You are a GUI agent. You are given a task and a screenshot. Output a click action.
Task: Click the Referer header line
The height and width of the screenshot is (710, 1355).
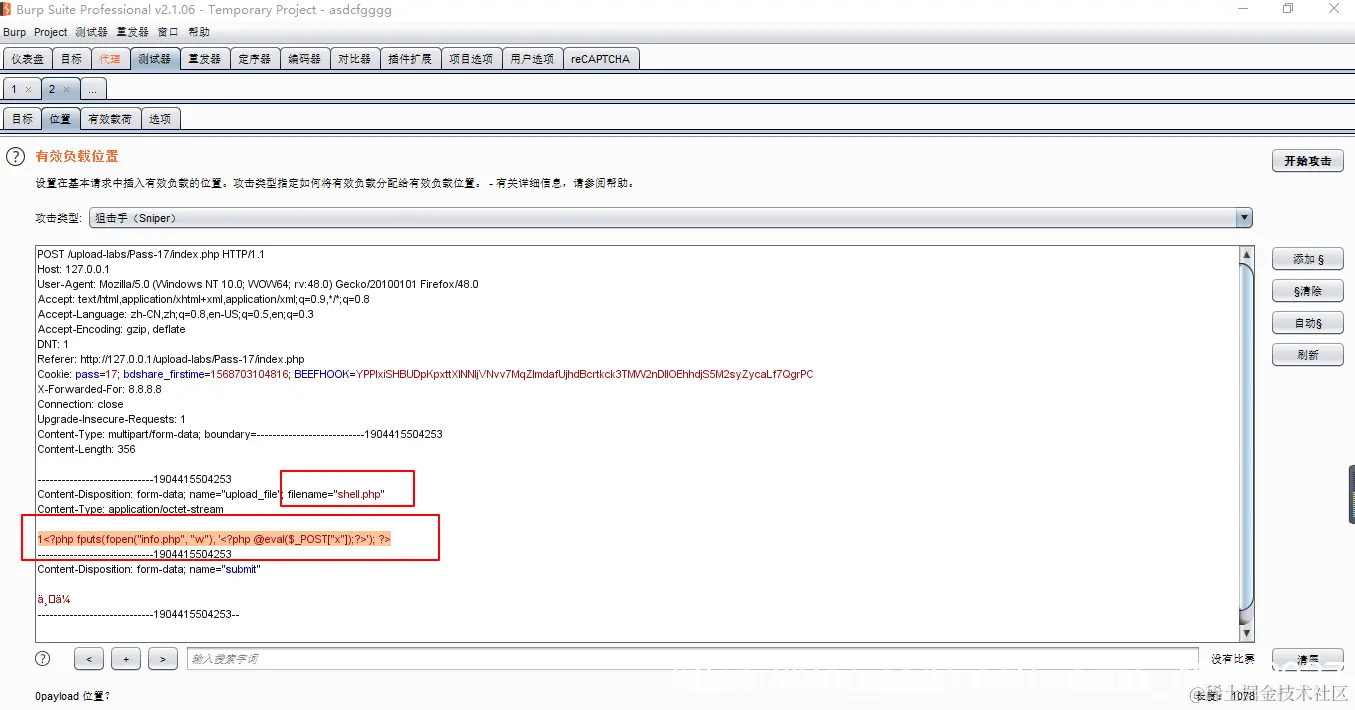pyautogui.click(x=171, y=359)
